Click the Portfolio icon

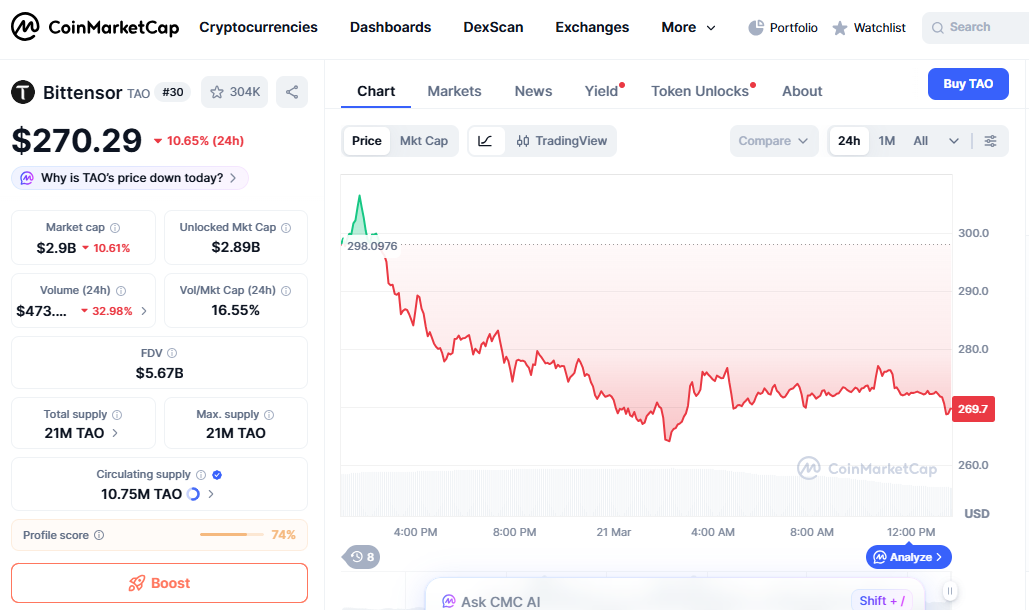pyautogui.click(x=757, y=27)
